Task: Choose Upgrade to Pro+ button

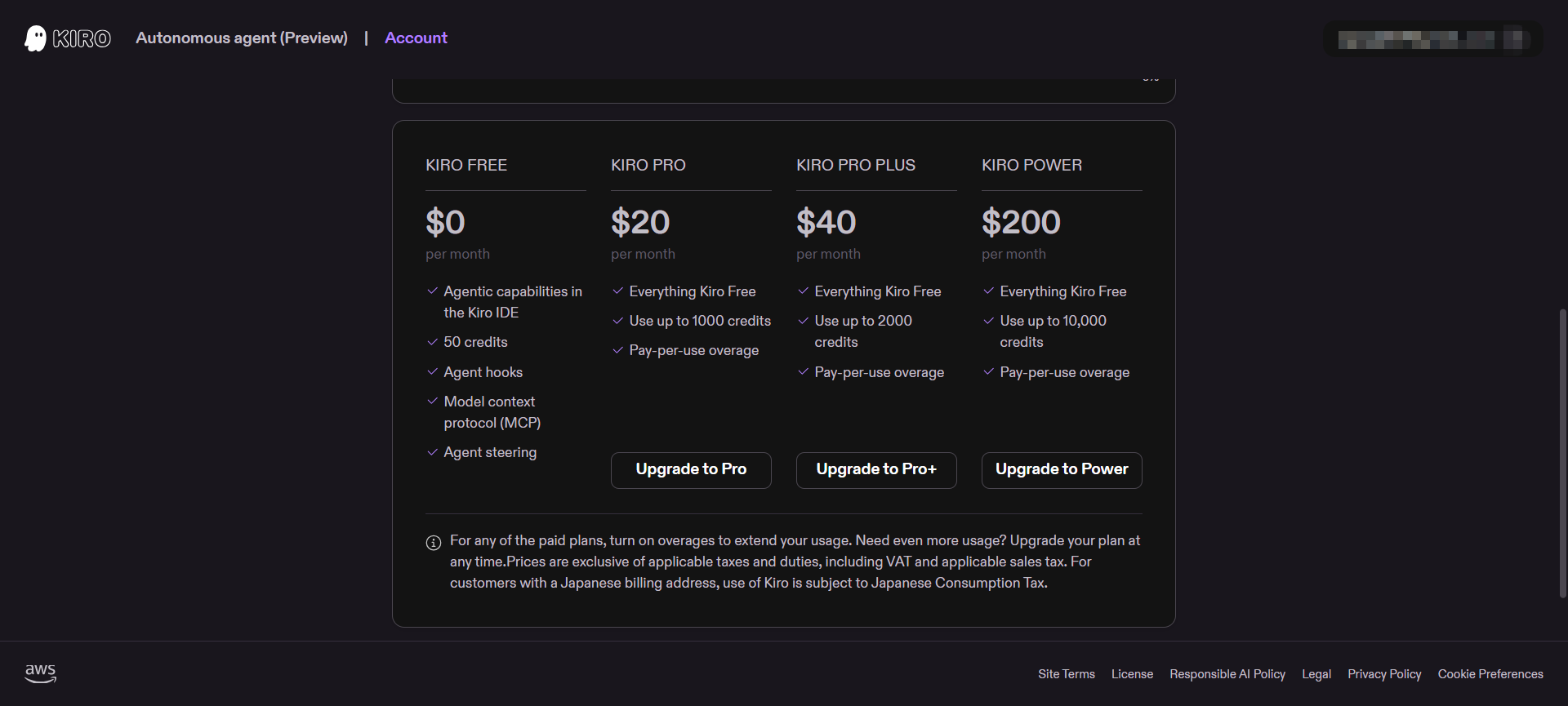Action: (876, 470)
